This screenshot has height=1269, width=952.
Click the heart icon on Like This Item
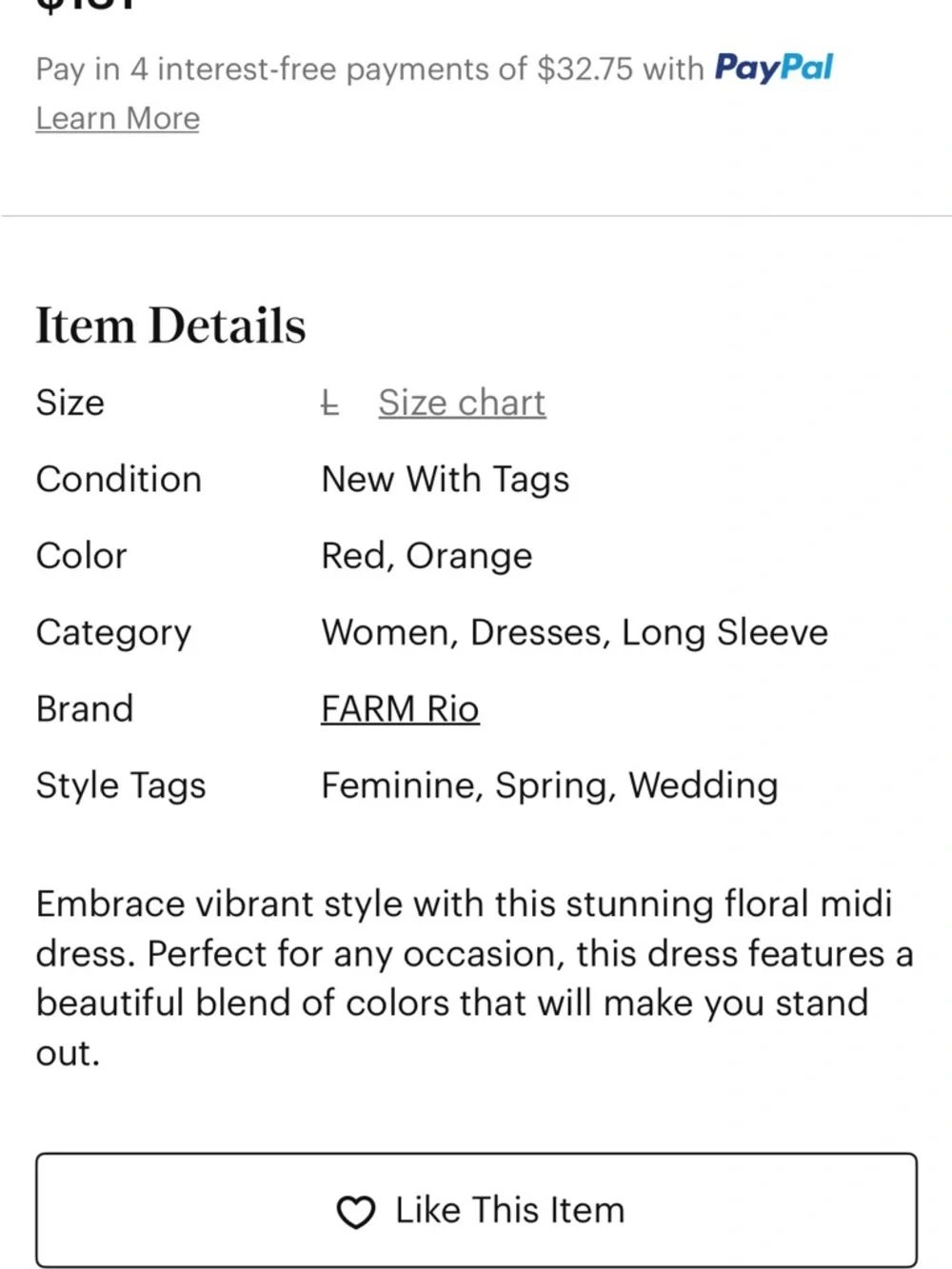pyautogui.click(x=356, y=1210)
